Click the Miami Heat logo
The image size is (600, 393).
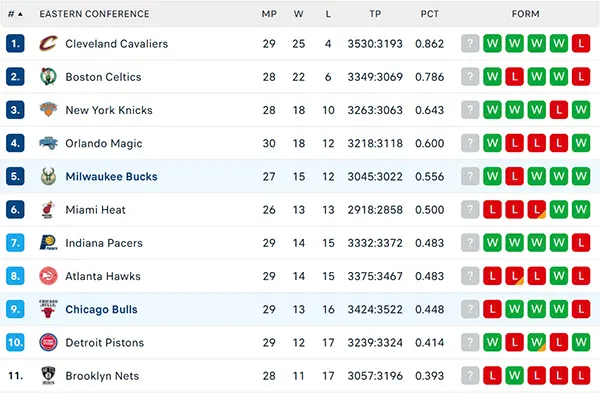pos(48,210)
